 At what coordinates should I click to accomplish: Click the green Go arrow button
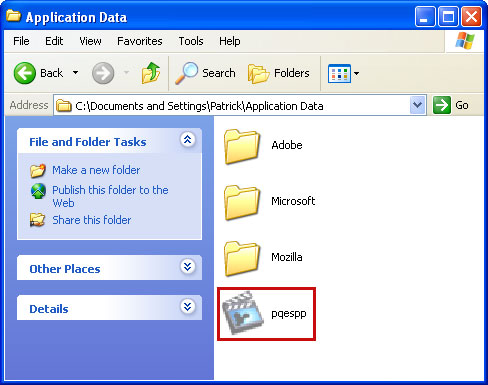point(442,105)
